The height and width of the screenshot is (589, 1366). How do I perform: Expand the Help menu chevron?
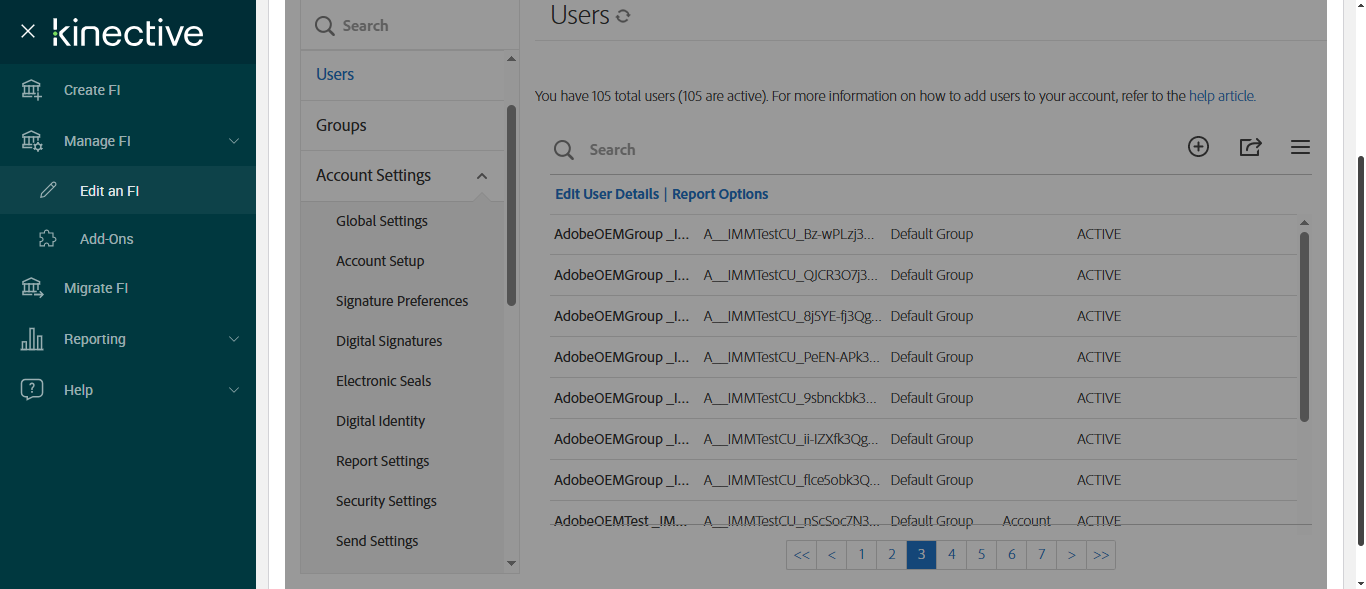point(234,390)
